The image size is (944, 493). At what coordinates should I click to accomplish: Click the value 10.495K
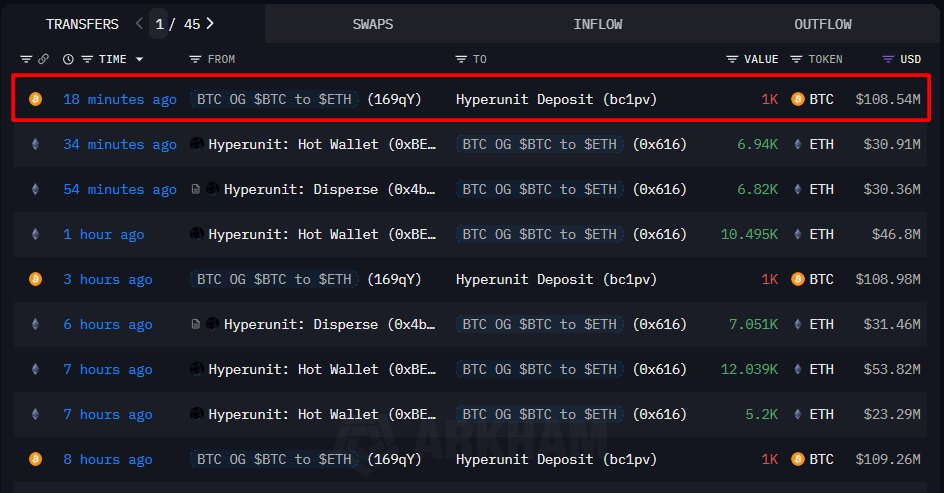click(750, 234)
